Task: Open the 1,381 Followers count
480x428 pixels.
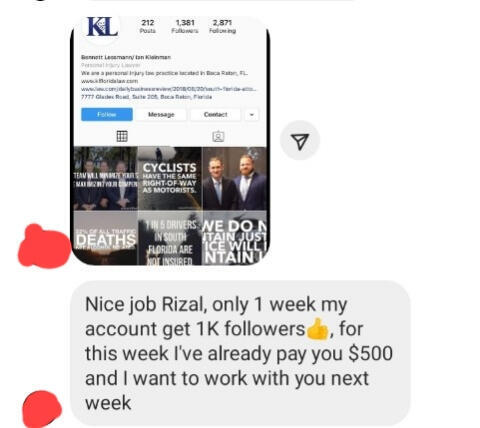Action: pos(185,27)
